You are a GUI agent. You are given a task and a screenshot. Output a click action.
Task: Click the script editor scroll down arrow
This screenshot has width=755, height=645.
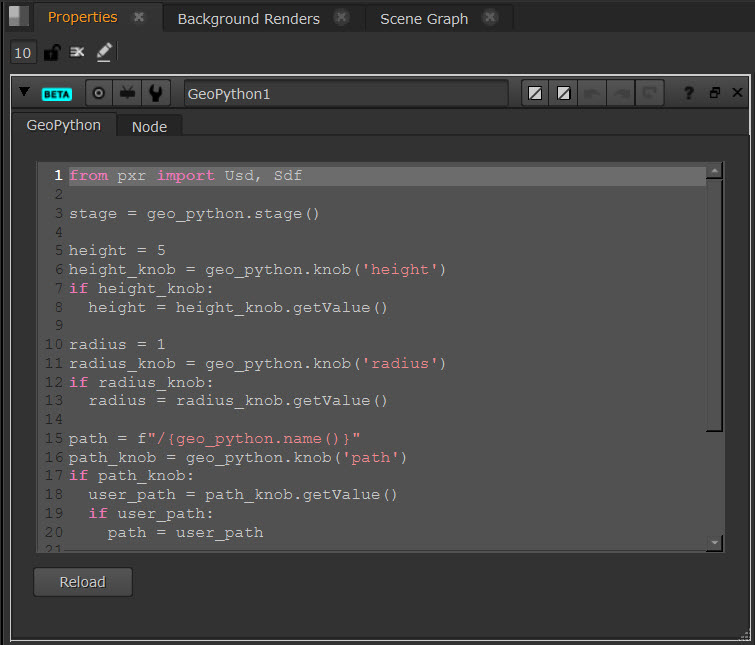point(714,541)
